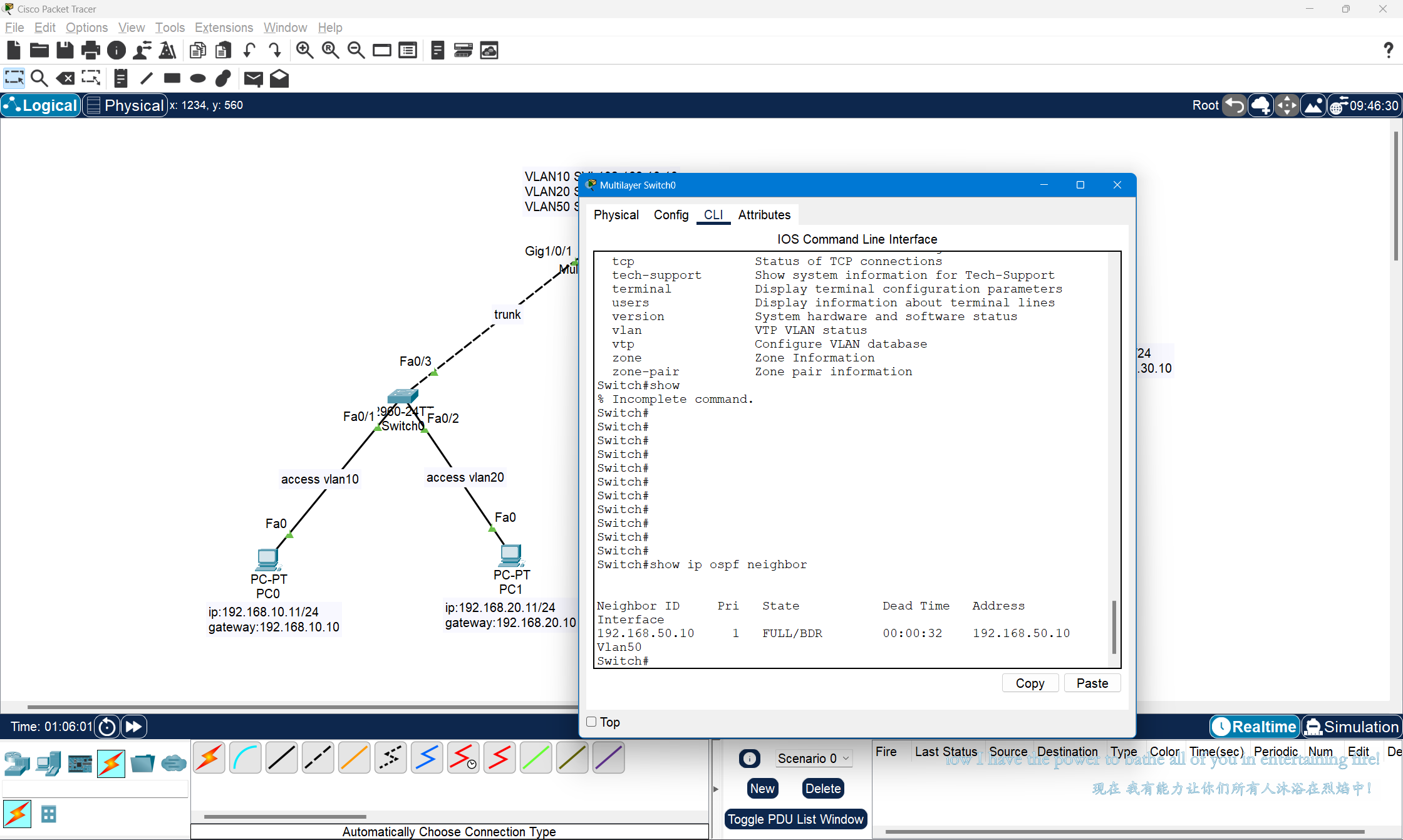This screenshot has height=840, width=1403.
Task: Redo the last action
Action: (x=274, y=50)
